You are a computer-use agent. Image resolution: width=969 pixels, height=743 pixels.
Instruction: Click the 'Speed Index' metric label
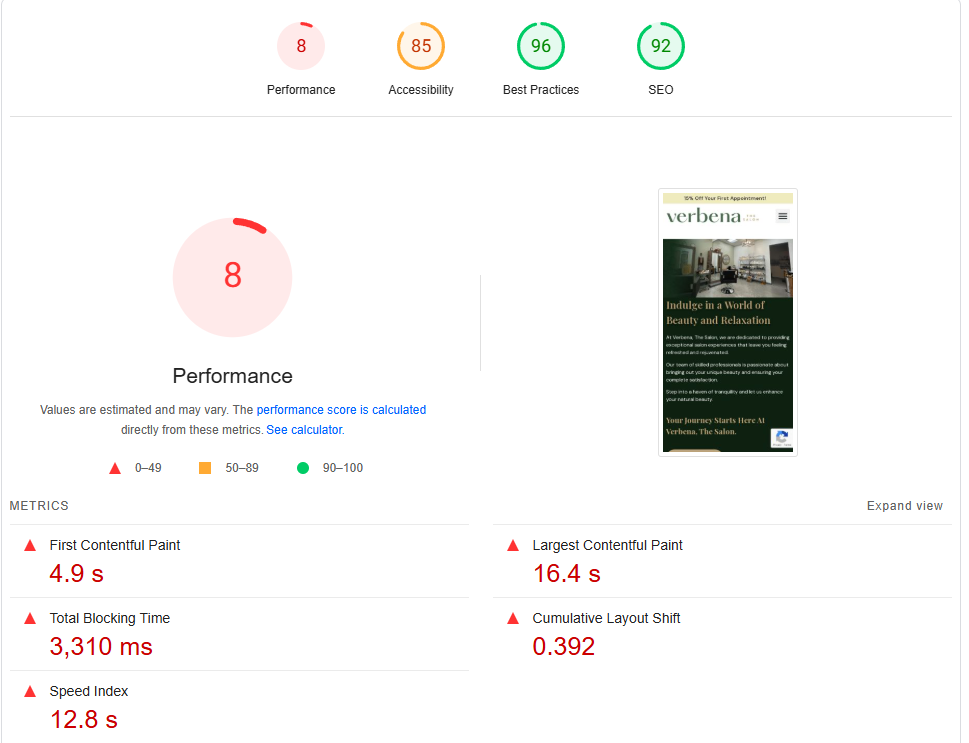89,691
